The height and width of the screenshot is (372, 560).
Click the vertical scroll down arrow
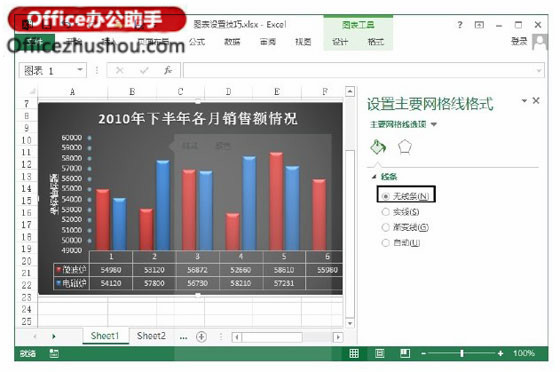pos(350,323)
